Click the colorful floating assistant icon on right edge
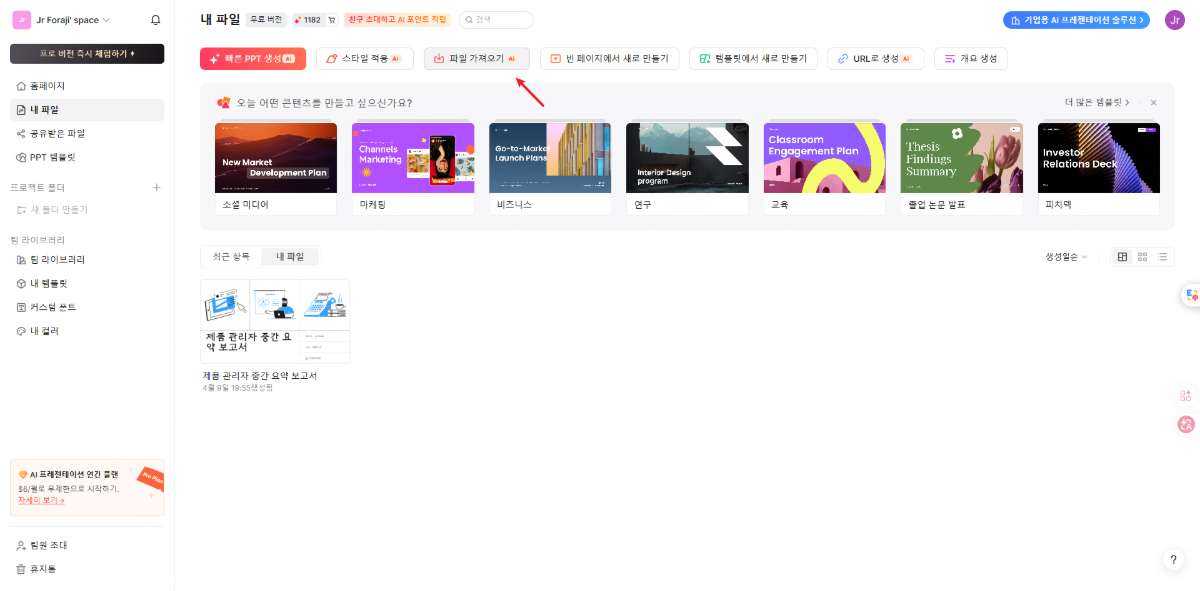This screenshot has width=1200, height=591. [x=1190, y=295]
